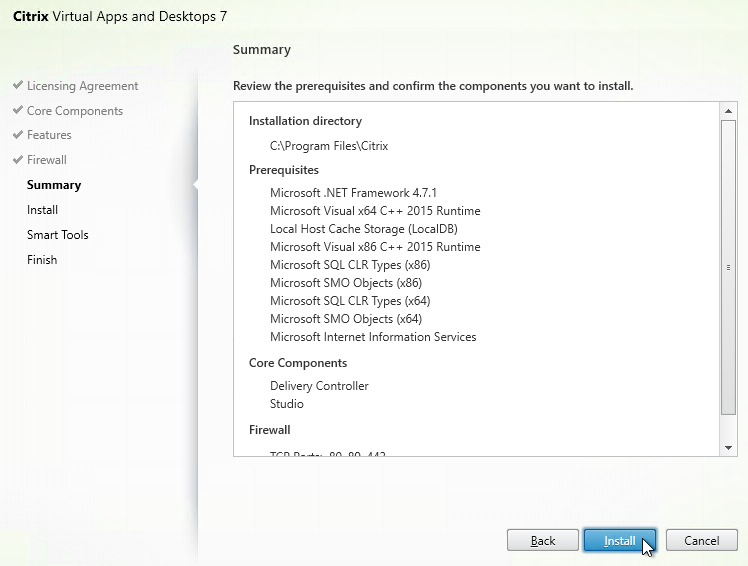
Task: Click the Studio component entry
Action: pos(287,404)
